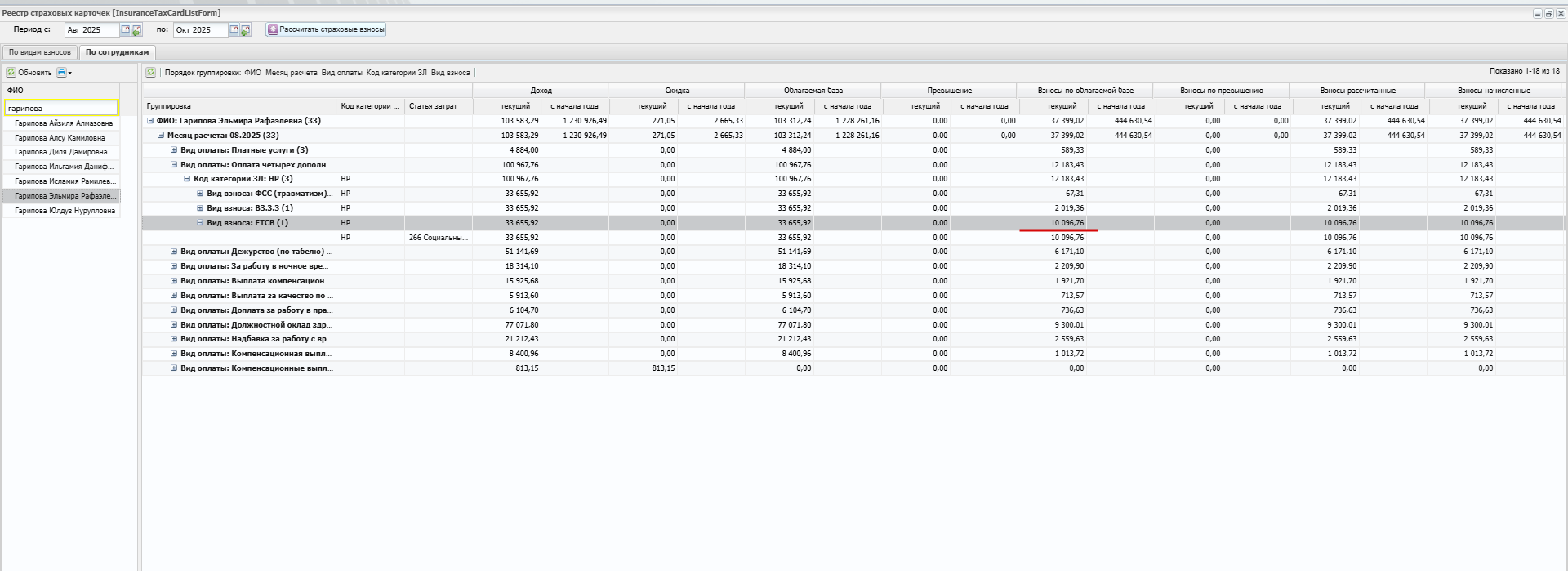Open calendar picker for 'Период с' date
The height and width of the screenshot is (571, 1568).
coord(125,29)
